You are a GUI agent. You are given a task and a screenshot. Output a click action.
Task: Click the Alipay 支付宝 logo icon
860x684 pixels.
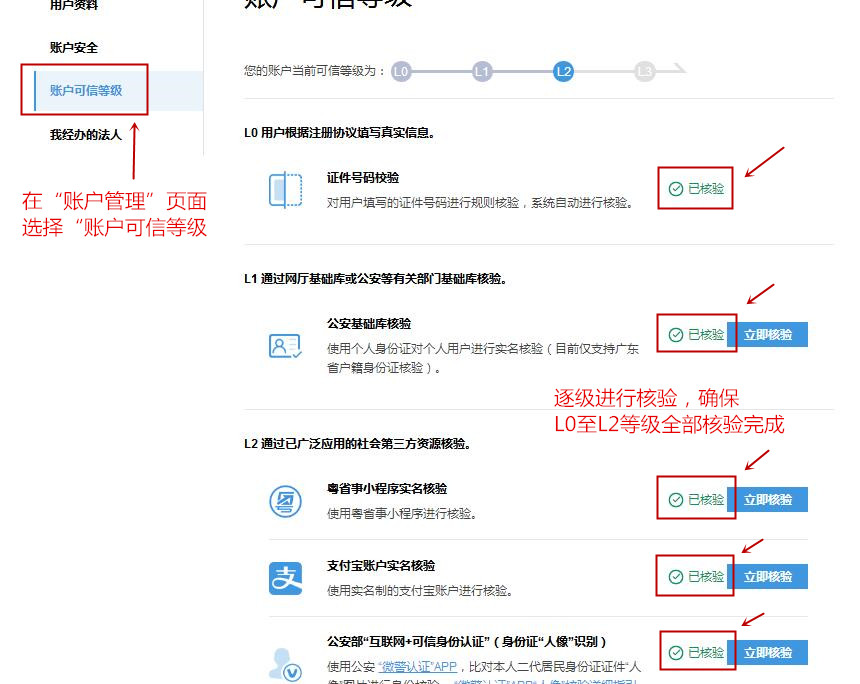(x=285, y=578)
